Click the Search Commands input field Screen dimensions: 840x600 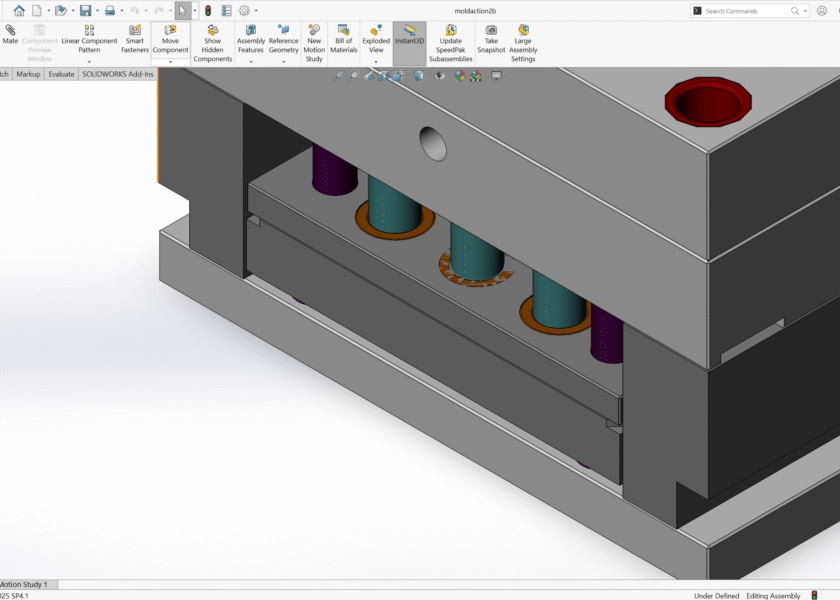[x=745, y=11]
